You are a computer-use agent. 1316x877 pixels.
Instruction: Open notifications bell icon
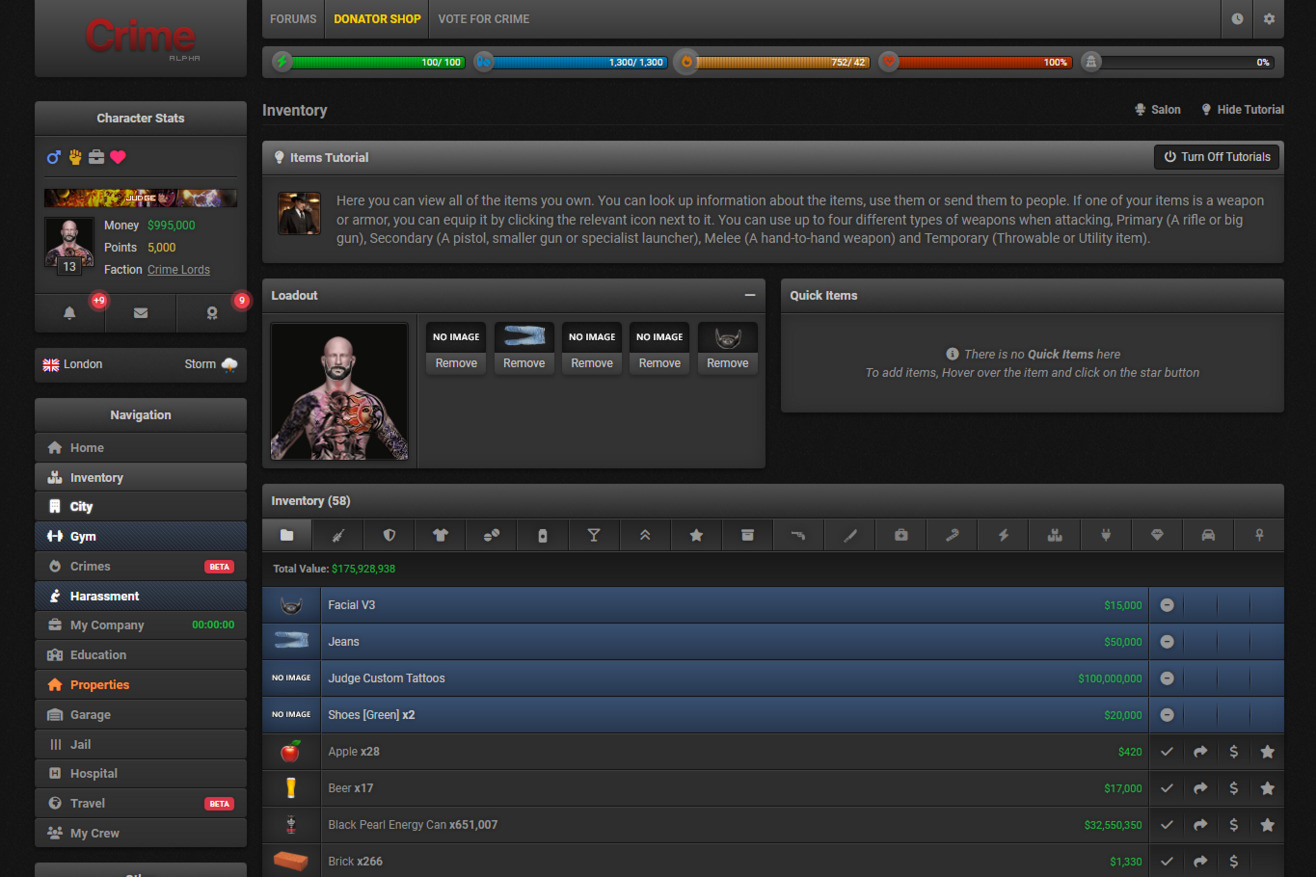(70, 313)
